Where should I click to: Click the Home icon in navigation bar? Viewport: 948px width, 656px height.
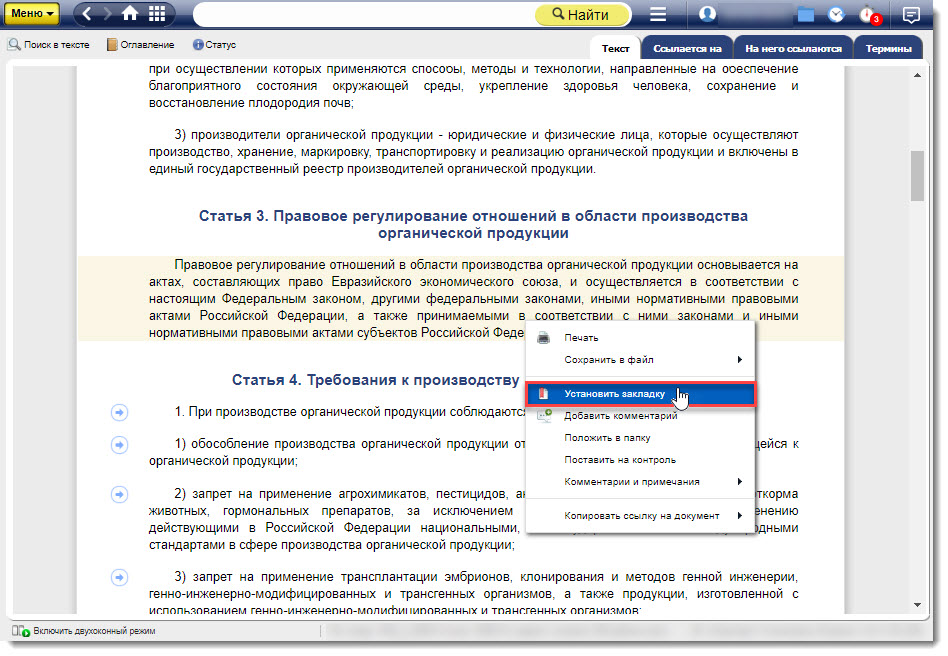point(130,14)
